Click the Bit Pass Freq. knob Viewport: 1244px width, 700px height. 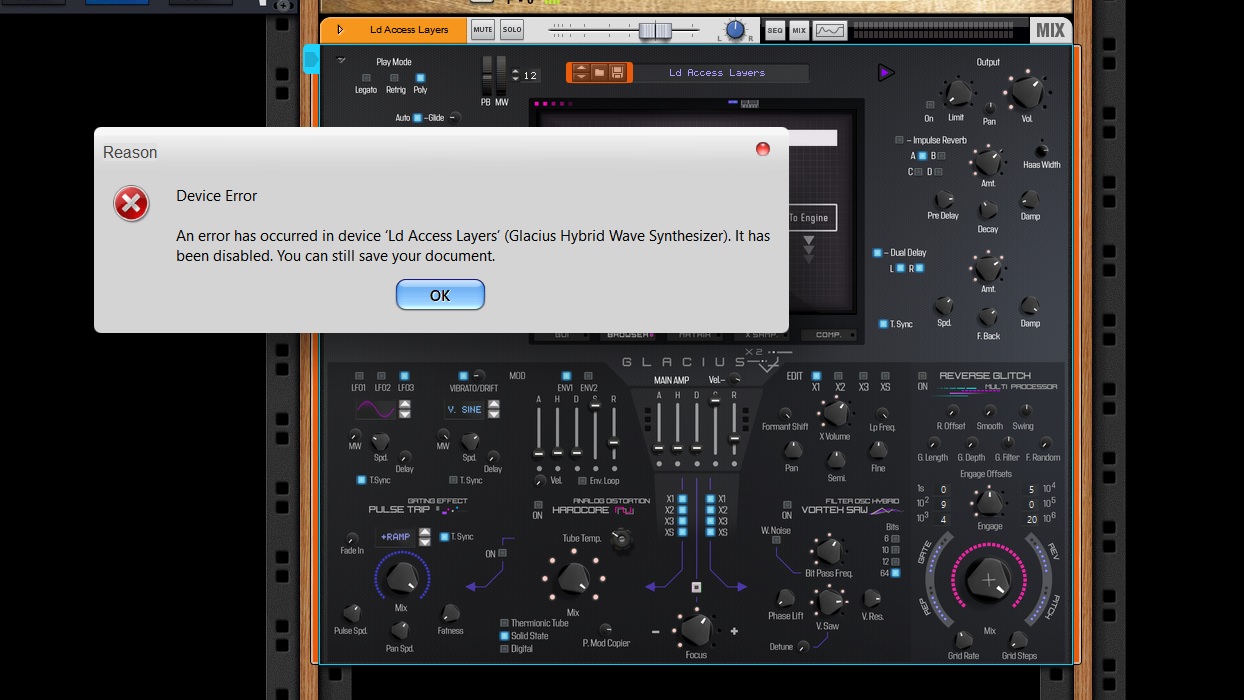pos(829,550)
